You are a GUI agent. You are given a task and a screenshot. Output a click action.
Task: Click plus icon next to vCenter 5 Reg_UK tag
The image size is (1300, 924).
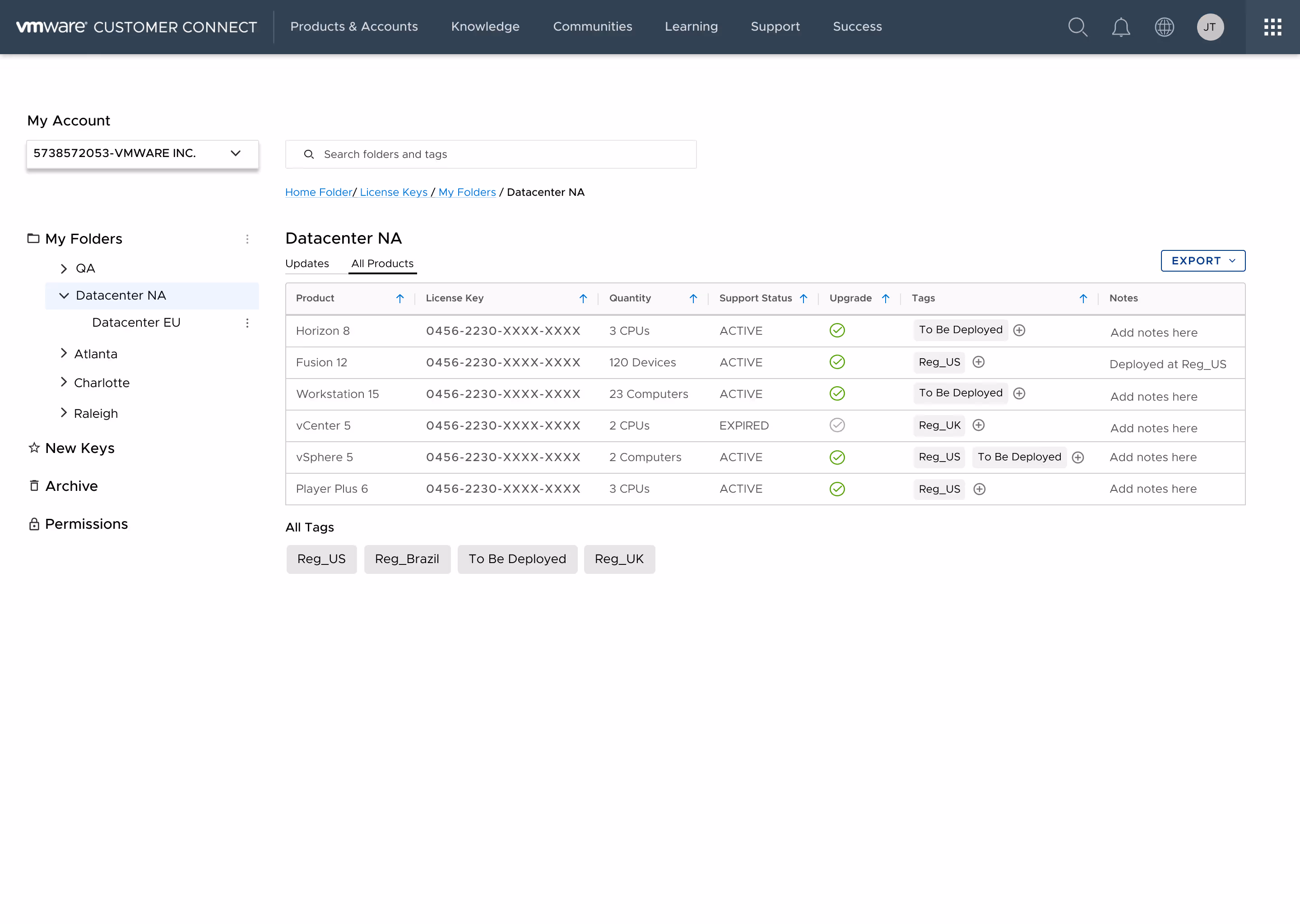coord(979,425)
